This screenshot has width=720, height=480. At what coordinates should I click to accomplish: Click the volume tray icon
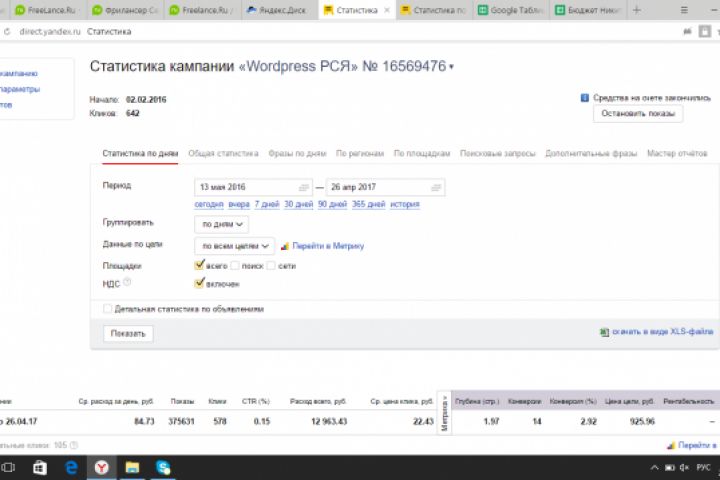coord(684,468)
